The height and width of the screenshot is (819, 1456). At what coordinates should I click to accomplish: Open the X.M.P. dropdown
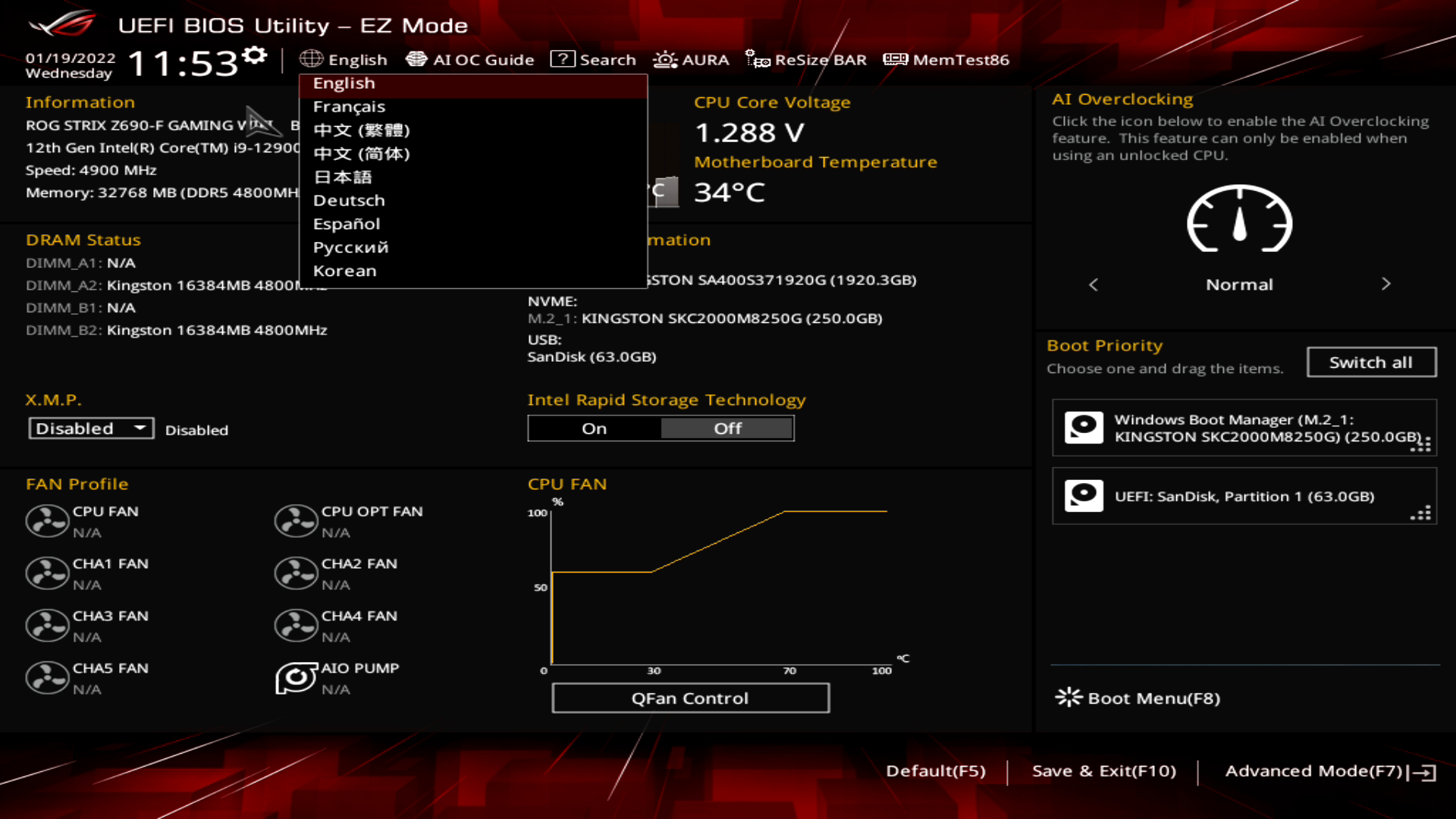(90, 428)
